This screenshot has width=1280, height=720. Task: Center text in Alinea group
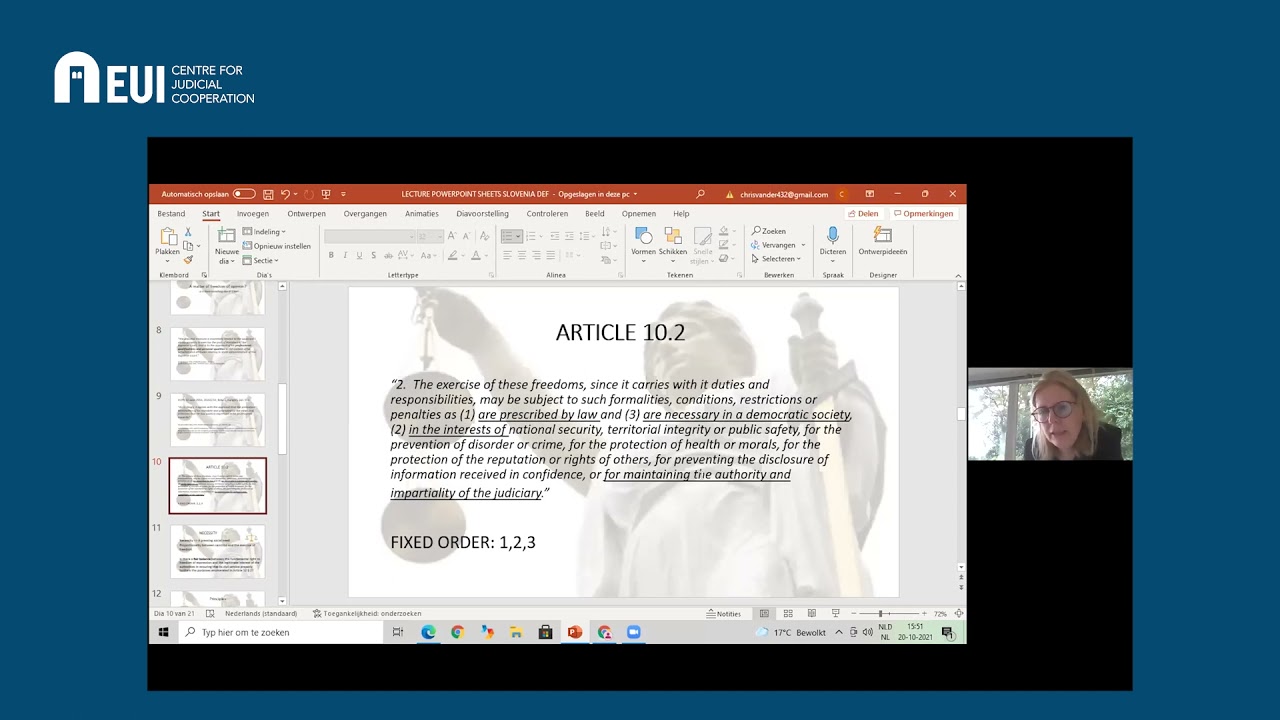521,255
